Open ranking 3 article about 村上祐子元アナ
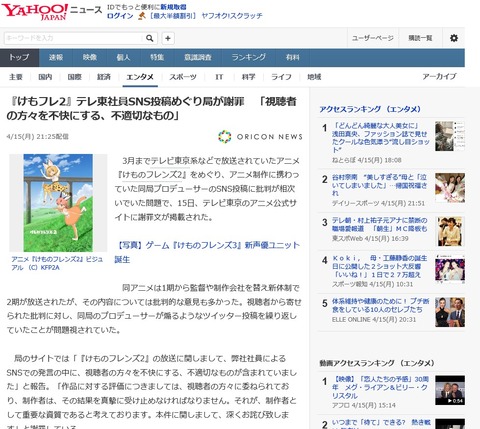Viewport: 480px width, 429px height. (x=379, y=225)
